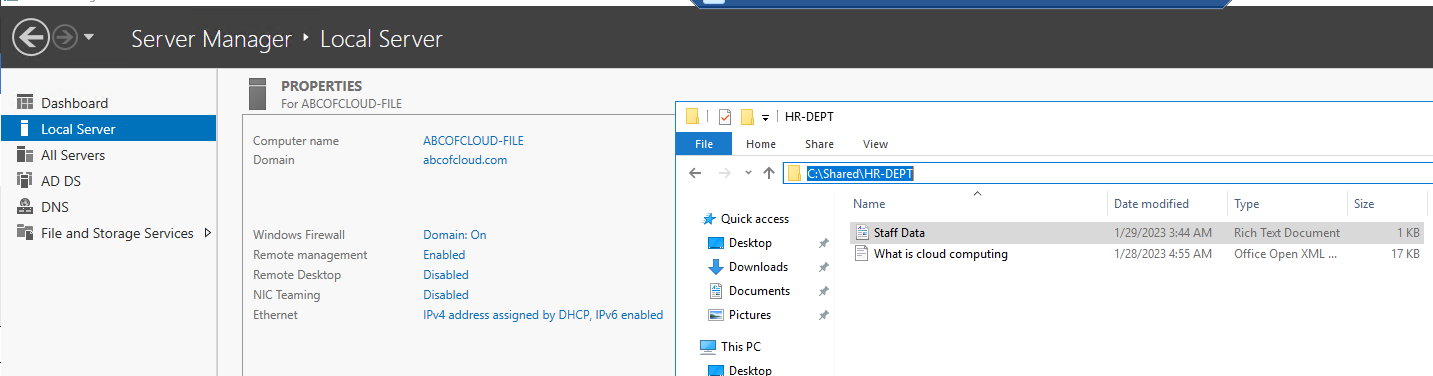Click the Local Server icon
1433x376 pixels.
(x=25, y=129)
